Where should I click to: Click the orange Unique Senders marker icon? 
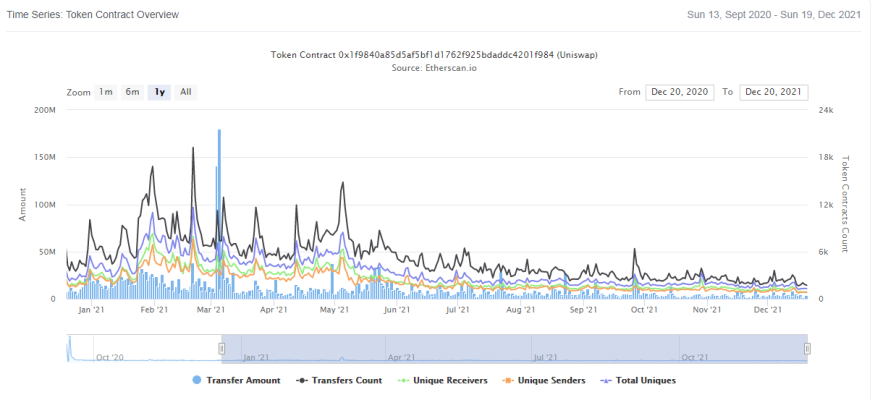(509, 380)
